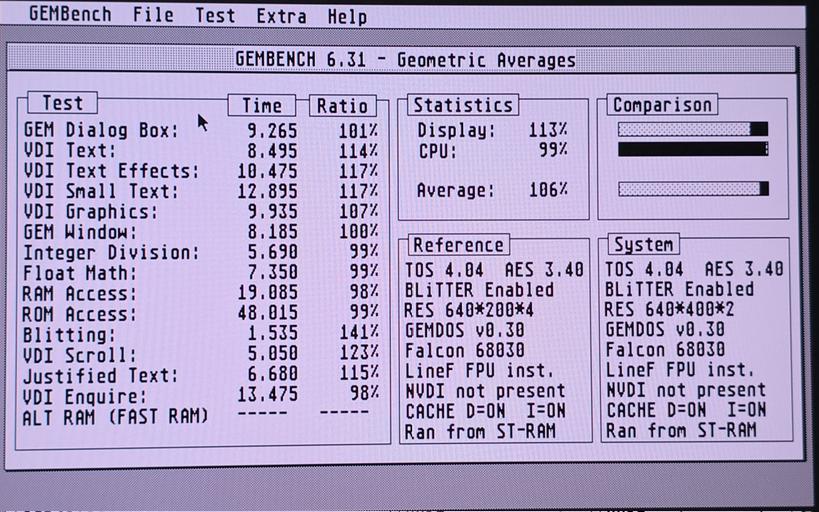
Task: Click Falcon 68030 in Reference panel
Action: (x=465, y=351)
